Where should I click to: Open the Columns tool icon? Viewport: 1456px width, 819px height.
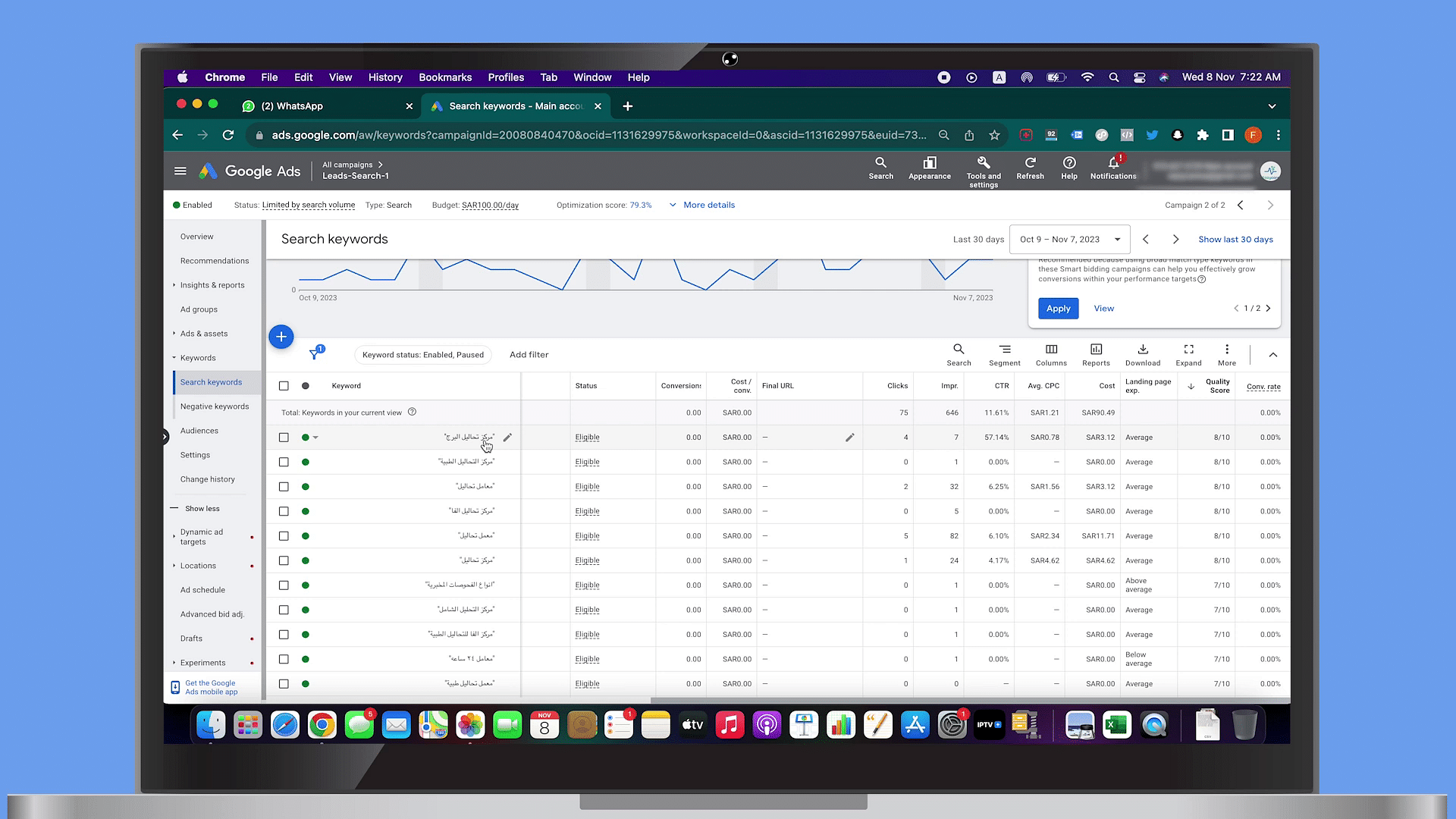(1051, 354)
